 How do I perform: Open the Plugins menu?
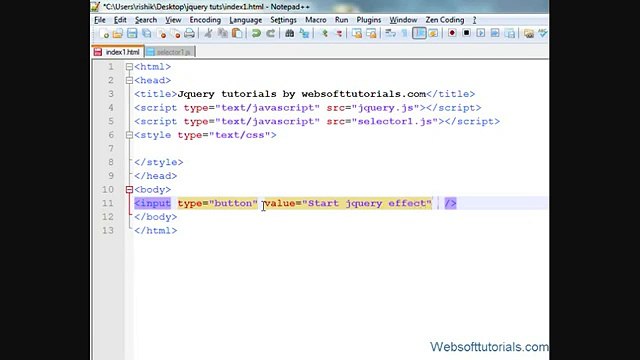369,20
